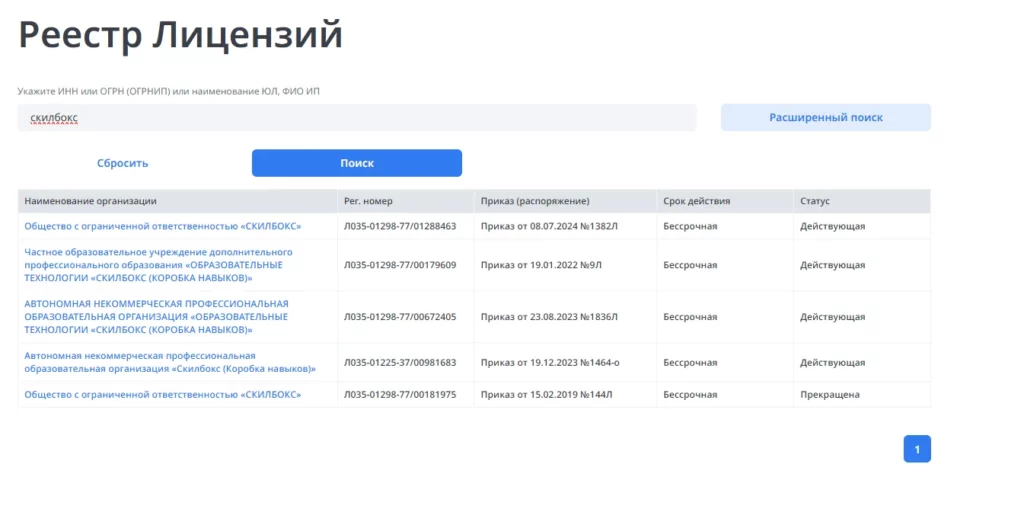Go to results page 1
The image size is (1024, 509).
pos(917,449)
